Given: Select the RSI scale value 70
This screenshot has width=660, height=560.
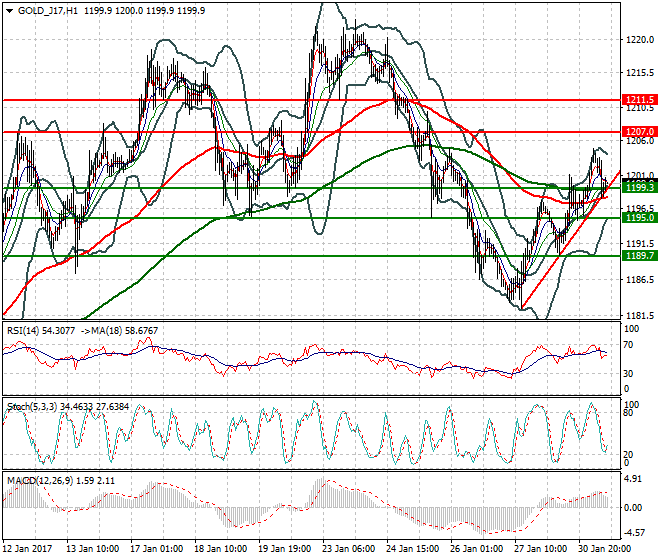Looking at the screenshot, I should click(628, 345).
